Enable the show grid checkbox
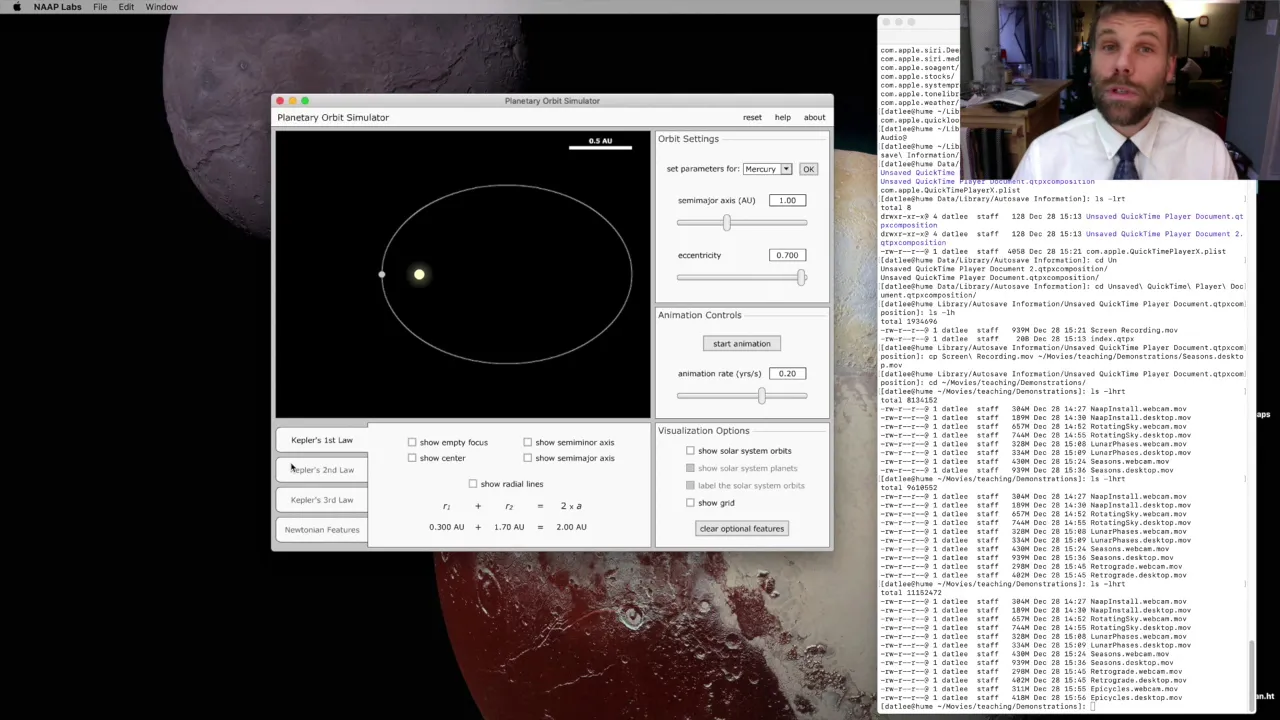This screenshot has width=1280, height=720. click(690, 503)
